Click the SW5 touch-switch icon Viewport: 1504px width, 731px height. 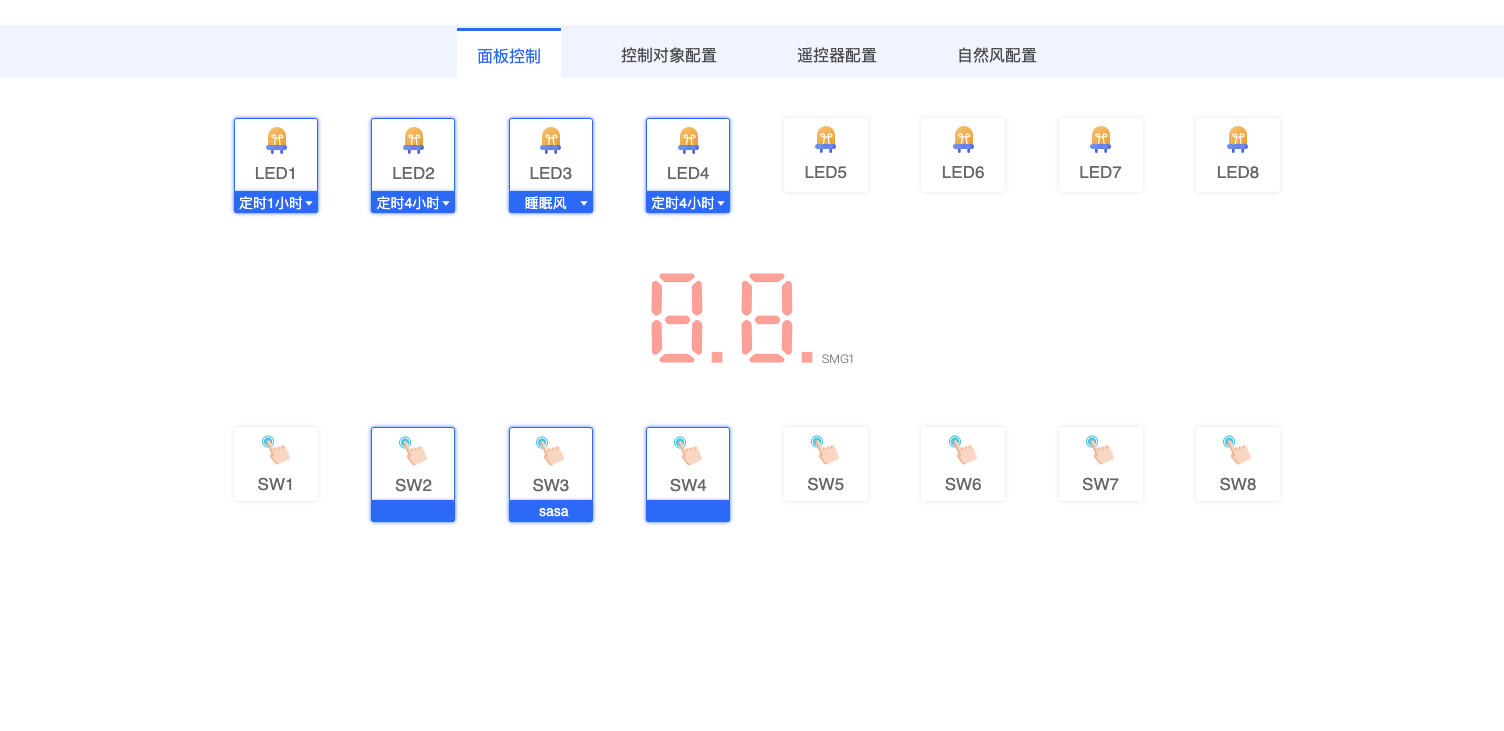point(826,450)
